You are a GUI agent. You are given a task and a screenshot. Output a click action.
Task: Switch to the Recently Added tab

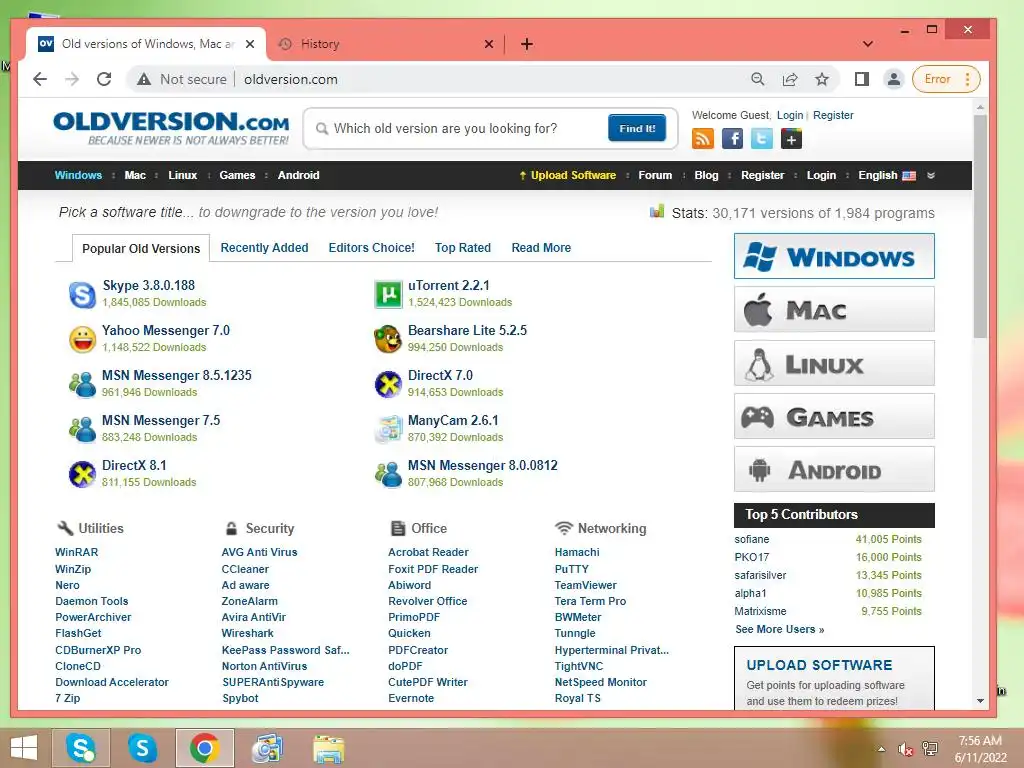(264, 248)
